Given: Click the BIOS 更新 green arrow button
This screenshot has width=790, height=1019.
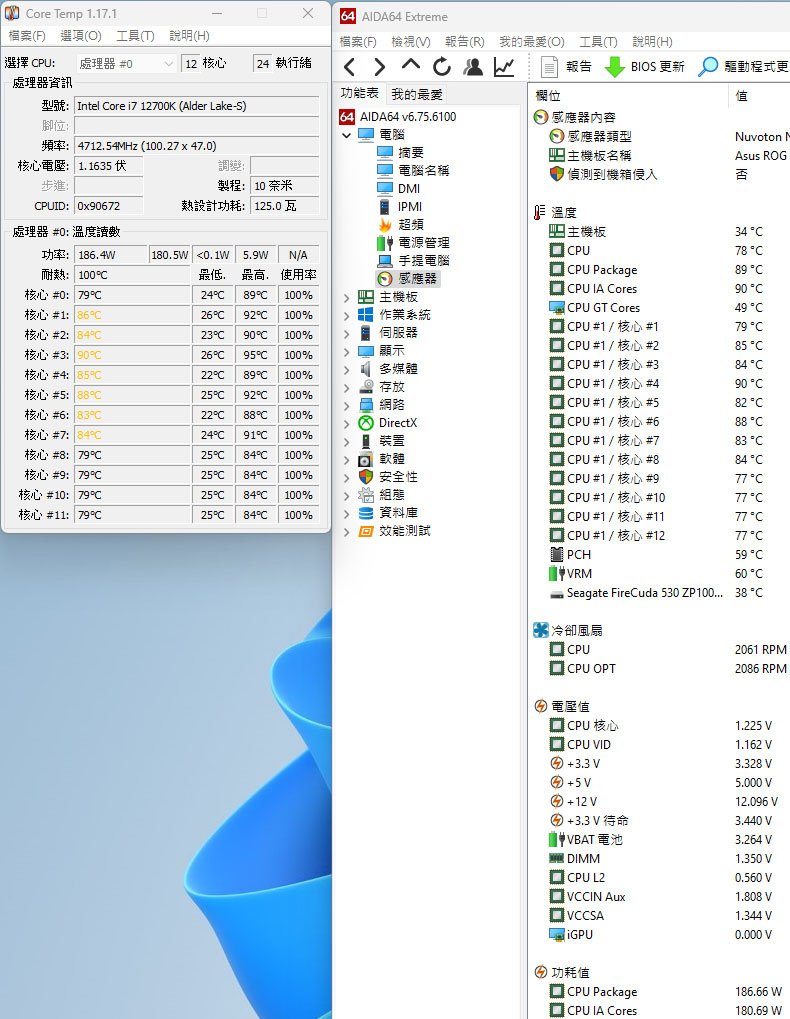Looking at the screenshot, I should 644,66.
